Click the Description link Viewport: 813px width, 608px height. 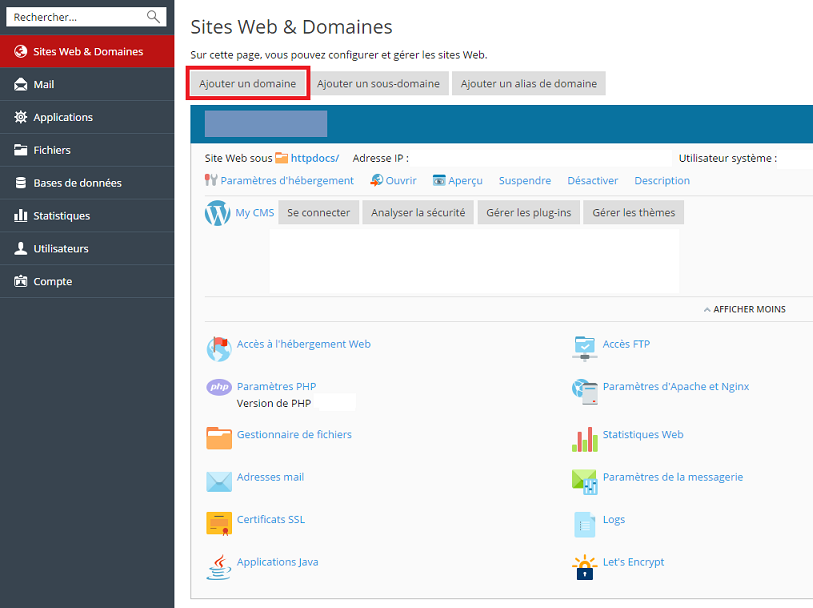662,180
